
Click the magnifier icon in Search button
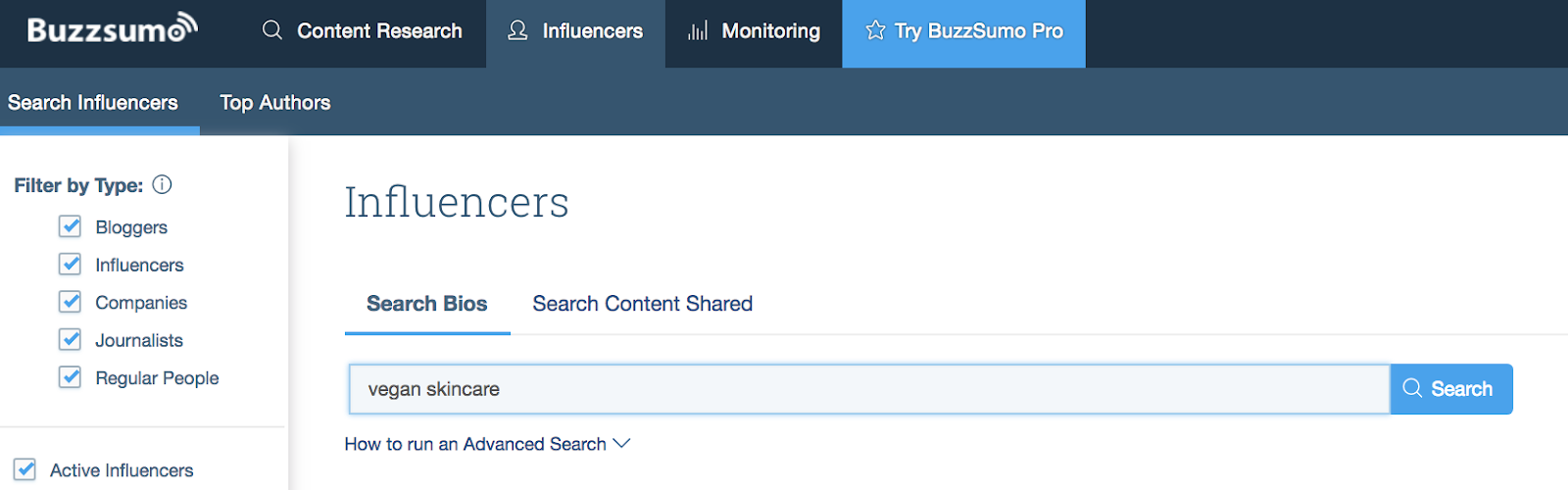pos(1412,388)
